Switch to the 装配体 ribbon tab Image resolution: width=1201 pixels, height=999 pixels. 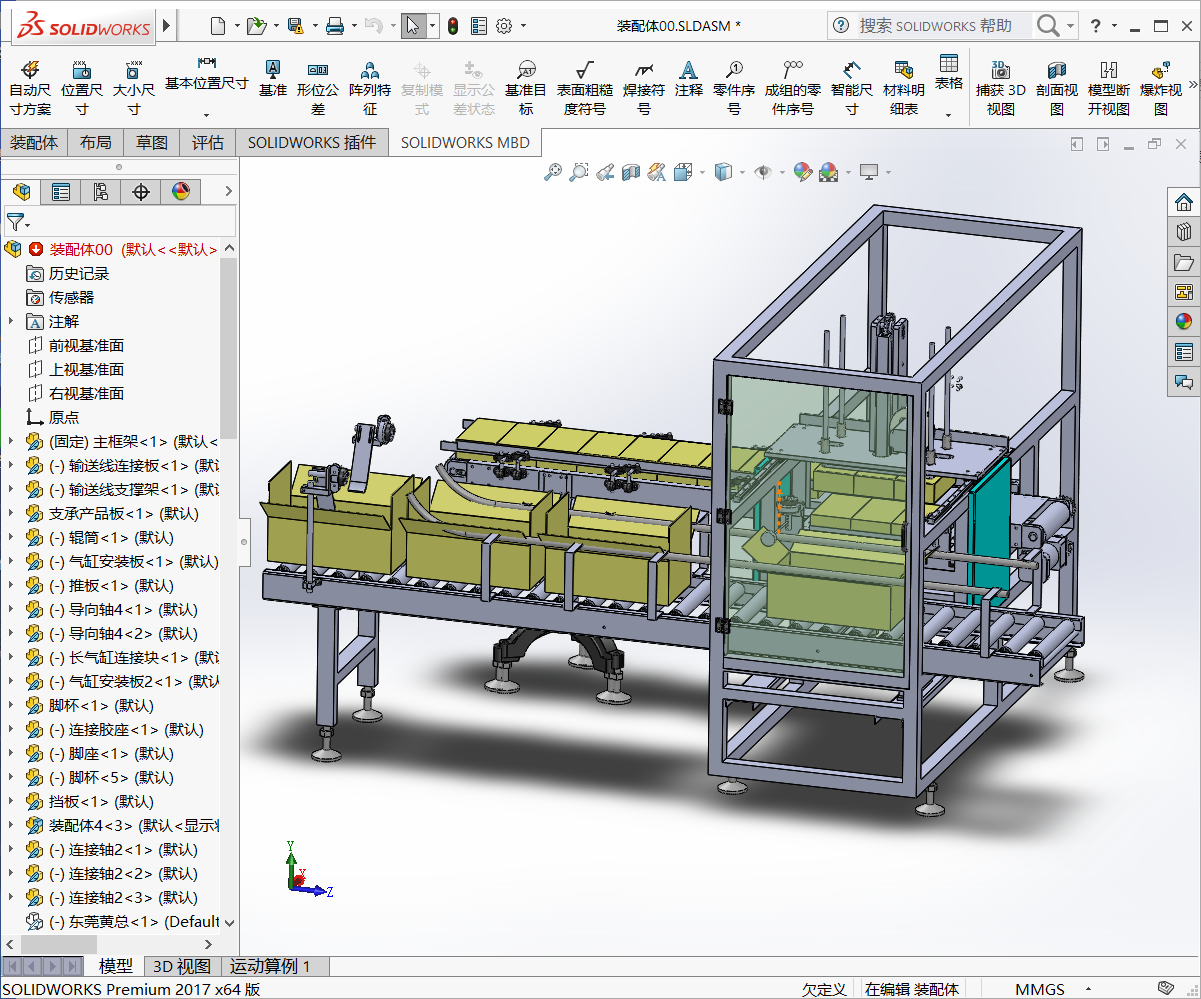tap(34, 143)
